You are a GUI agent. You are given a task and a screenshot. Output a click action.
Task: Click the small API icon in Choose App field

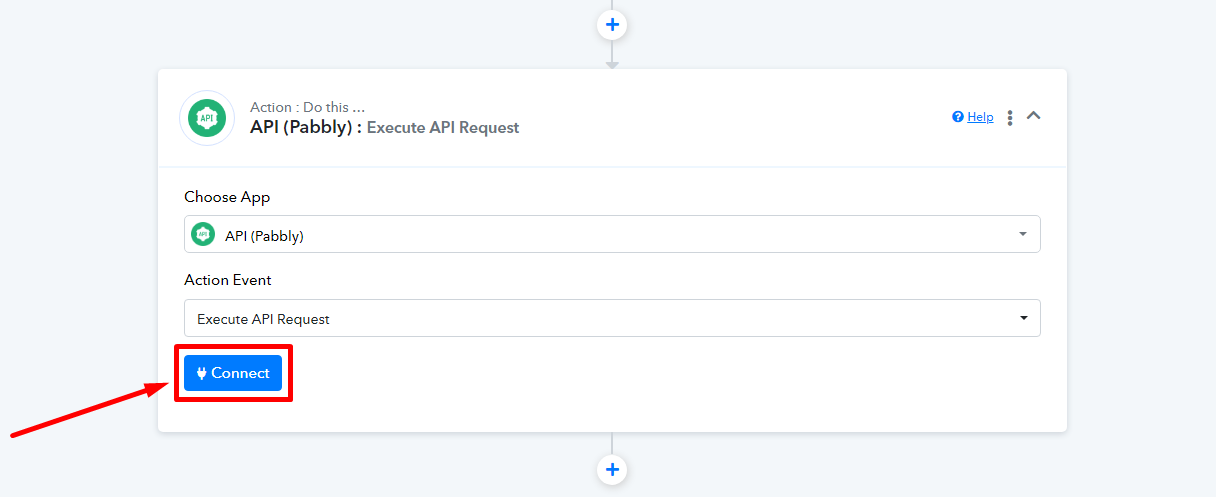click(x=203, y=235)
